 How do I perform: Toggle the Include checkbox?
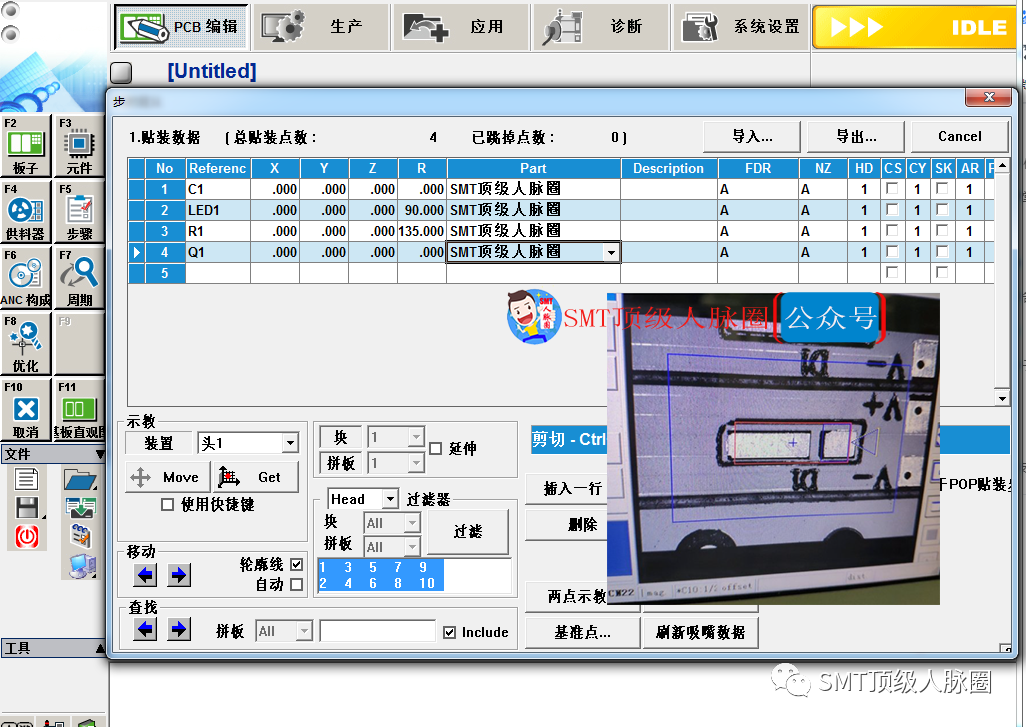[449, 632]
